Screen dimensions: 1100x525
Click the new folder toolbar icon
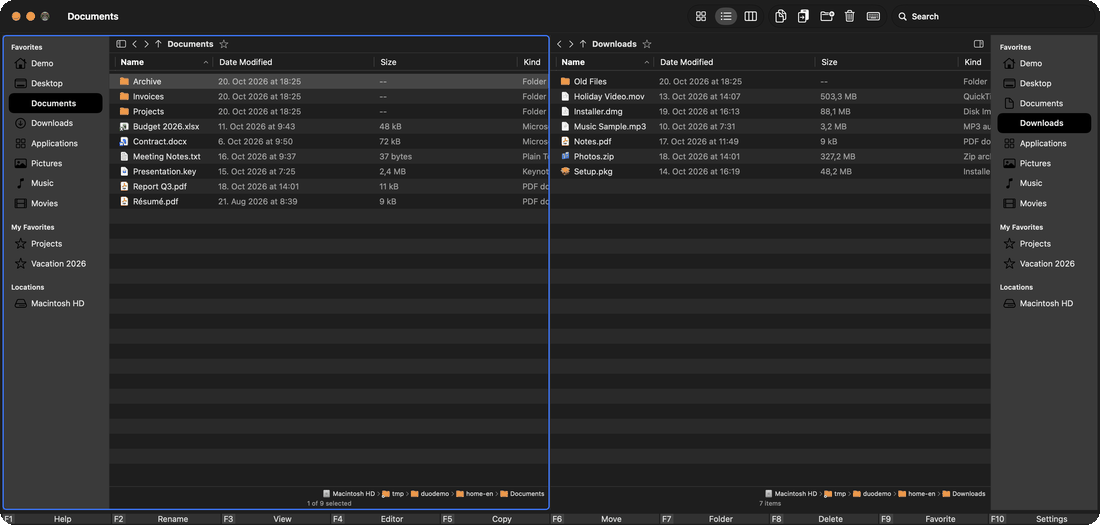coord(827,16)
